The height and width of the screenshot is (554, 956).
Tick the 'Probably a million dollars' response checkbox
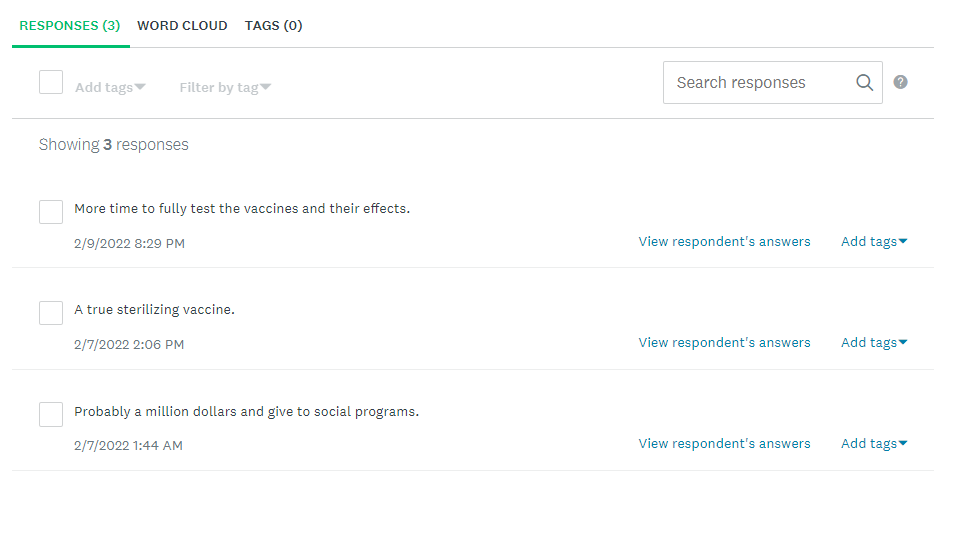[51, 414]
